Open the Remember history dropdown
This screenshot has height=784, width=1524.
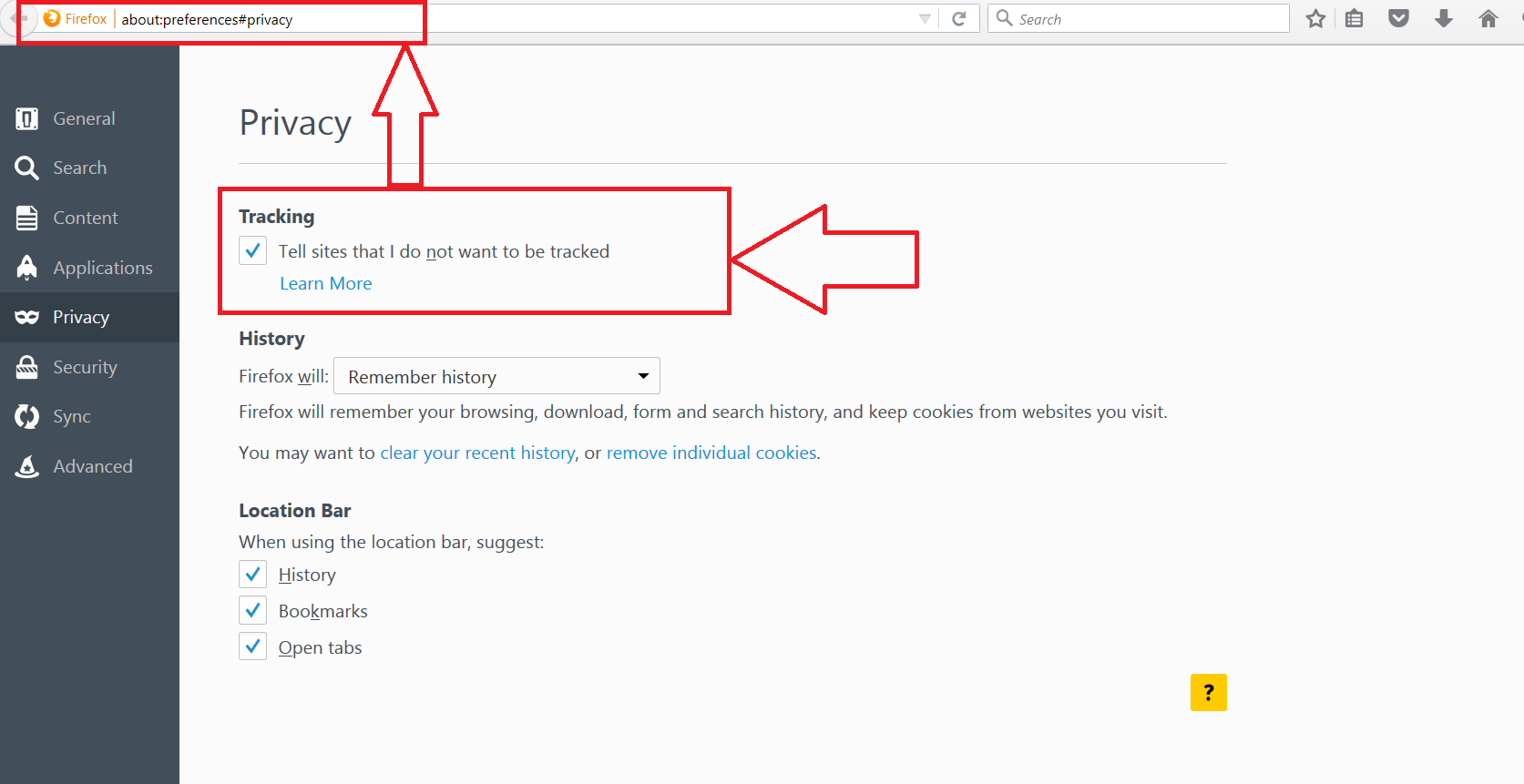coord(496,376)
